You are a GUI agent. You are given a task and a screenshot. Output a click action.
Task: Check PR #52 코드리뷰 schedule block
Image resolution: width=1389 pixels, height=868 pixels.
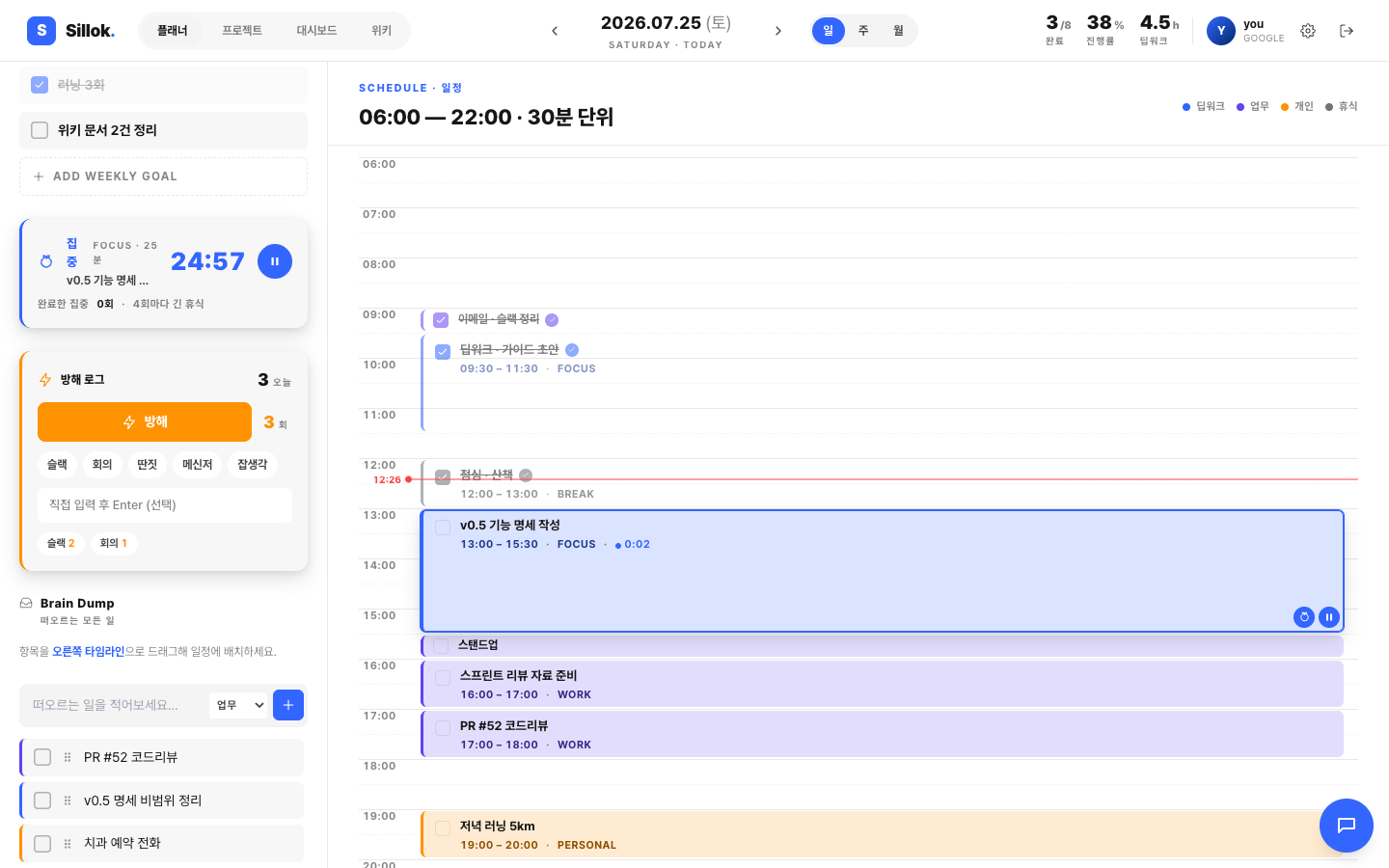[x=443, y=728]
